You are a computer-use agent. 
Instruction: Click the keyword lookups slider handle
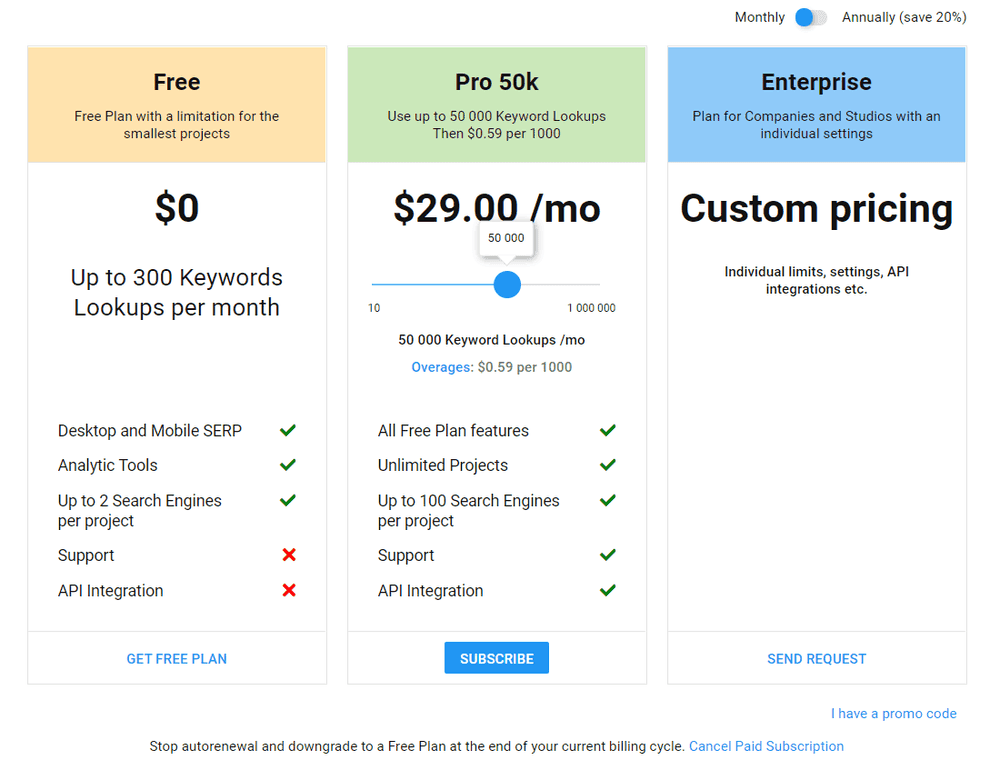pyautogui.click(x=507, y=285)
